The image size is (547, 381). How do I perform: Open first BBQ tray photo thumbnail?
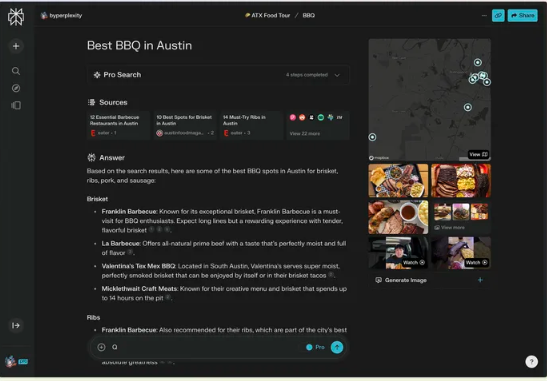[398, 181]
